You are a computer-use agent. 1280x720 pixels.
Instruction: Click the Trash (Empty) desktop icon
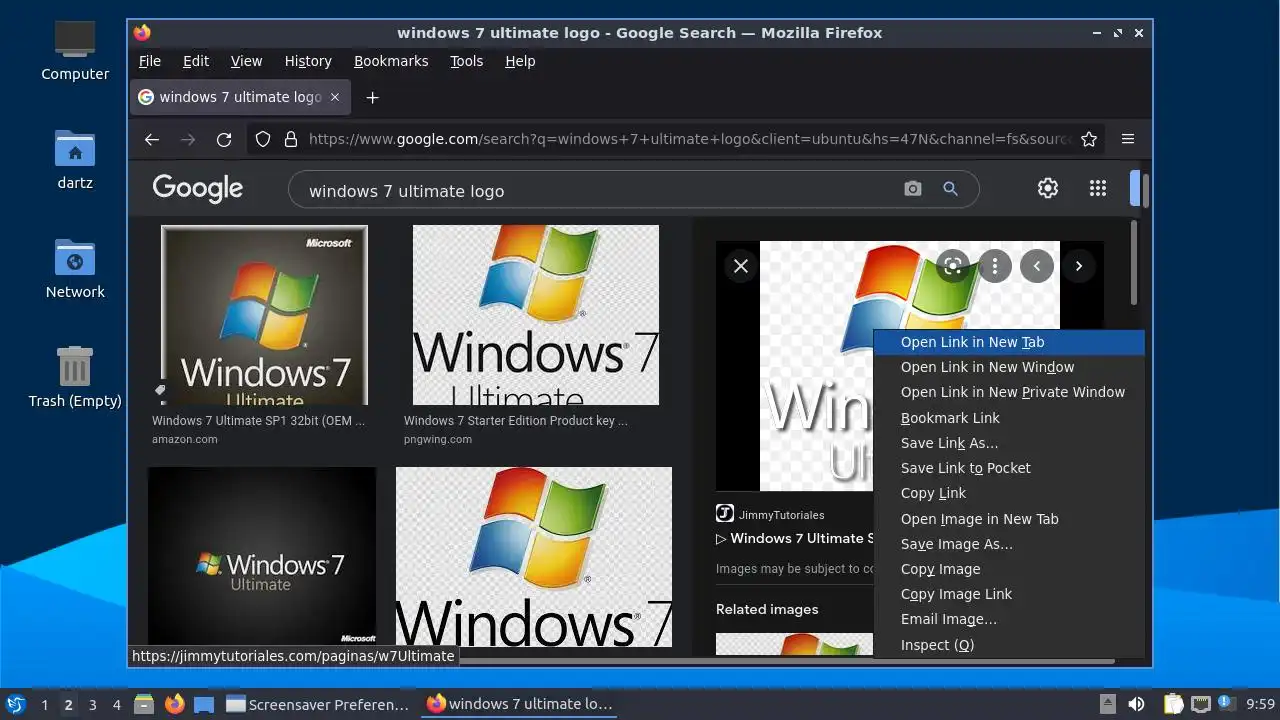click(75, 376)
